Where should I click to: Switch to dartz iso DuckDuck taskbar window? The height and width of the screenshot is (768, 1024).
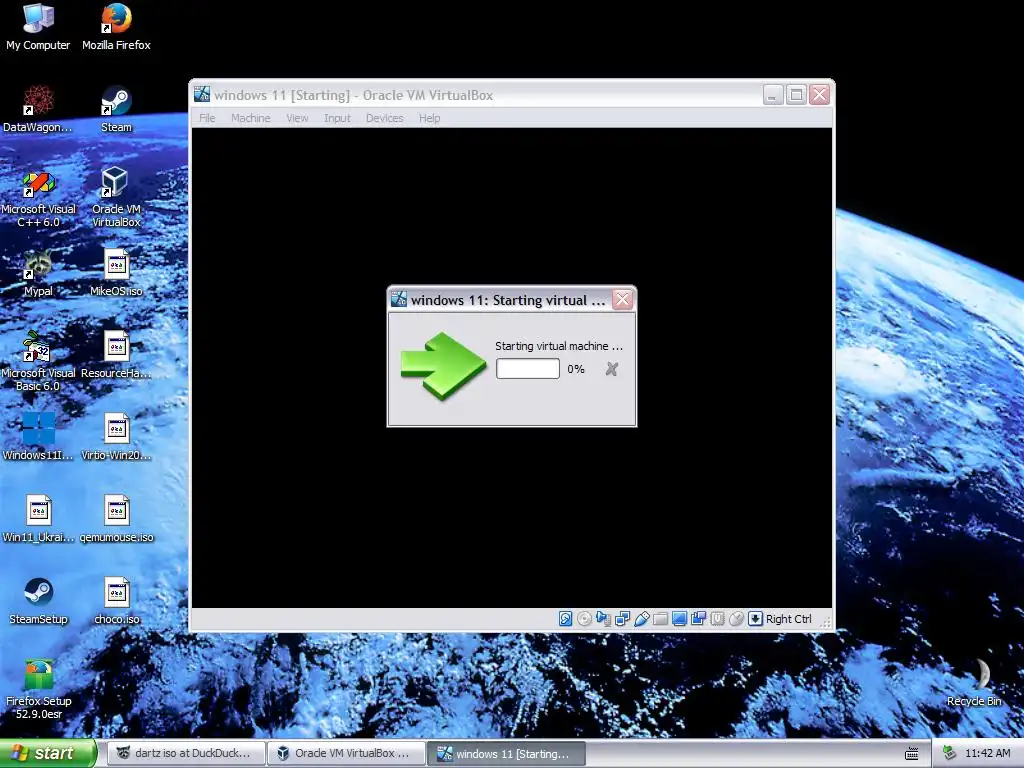(x=186, y=753)
